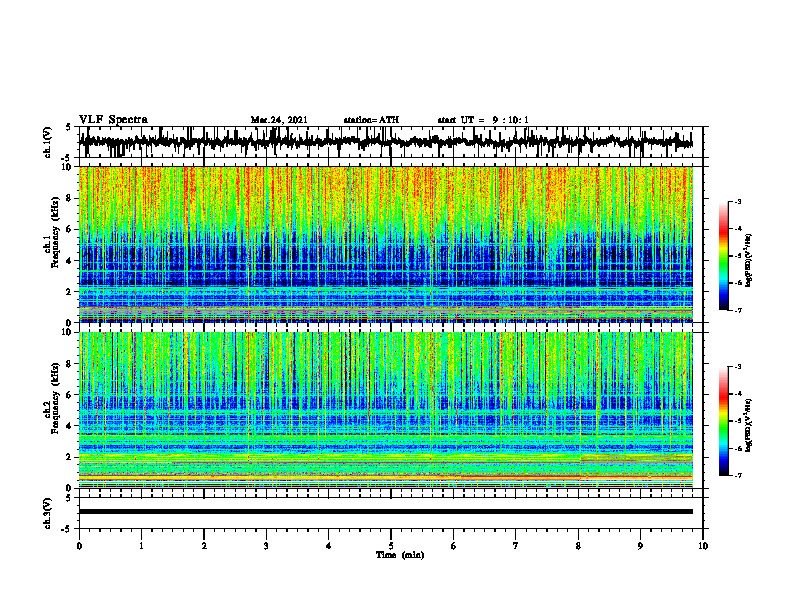Click the "5" tick of the ch.1(V) axis
The image size is (792, 612).
[70, 127]
